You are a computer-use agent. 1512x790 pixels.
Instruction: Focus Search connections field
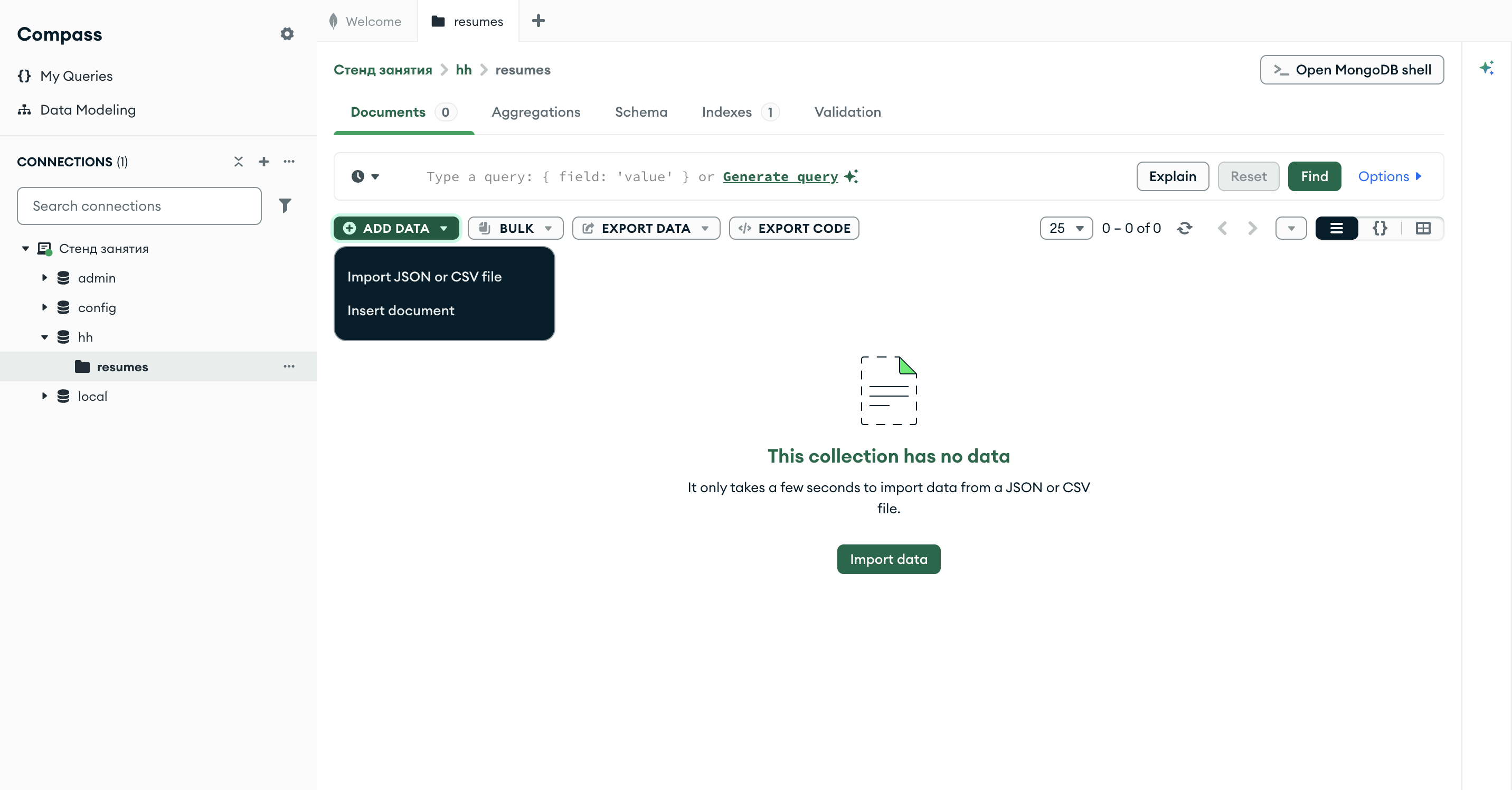[139, 206]
